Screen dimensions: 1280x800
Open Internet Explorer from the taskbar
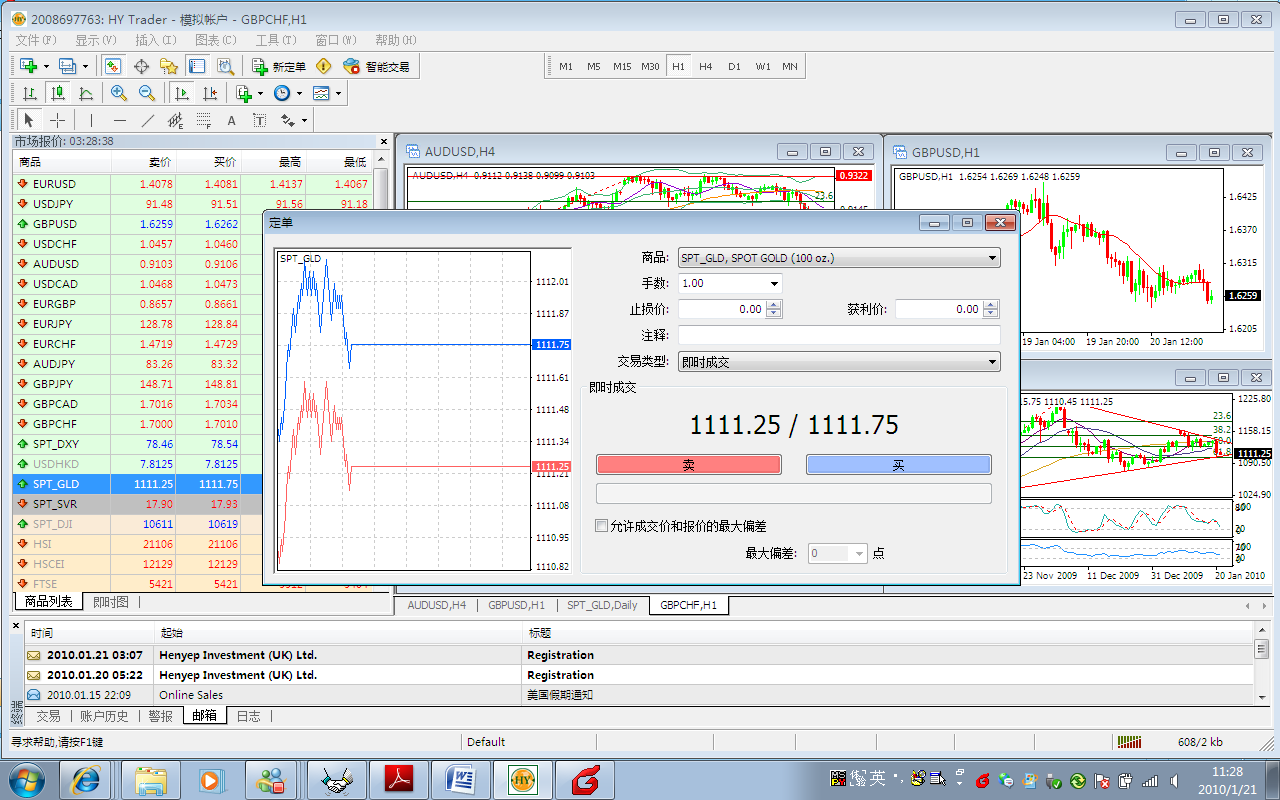point(85,779)
